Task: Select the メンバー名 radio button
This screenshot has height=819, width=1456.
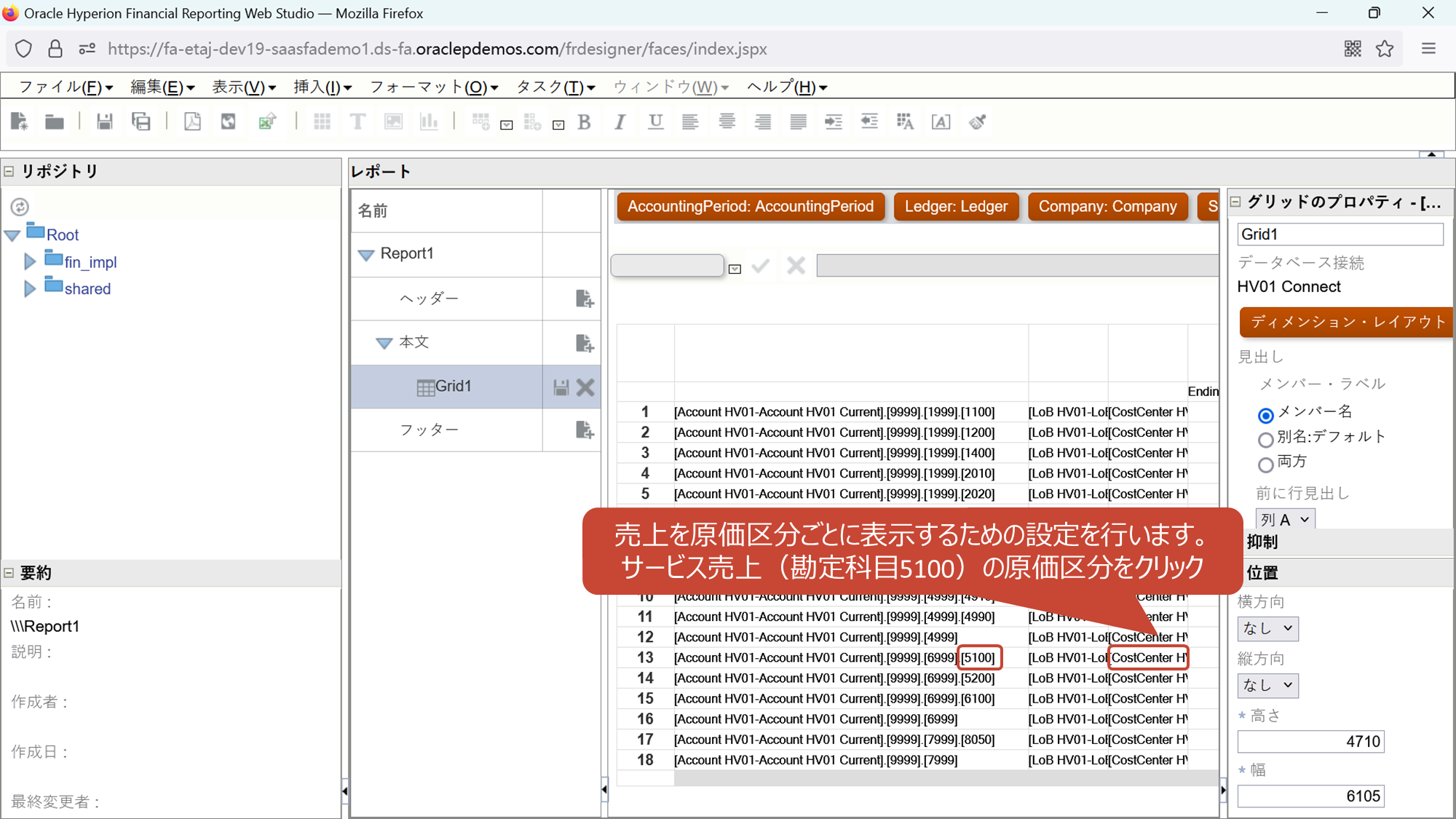Action: pos(1265,415)
